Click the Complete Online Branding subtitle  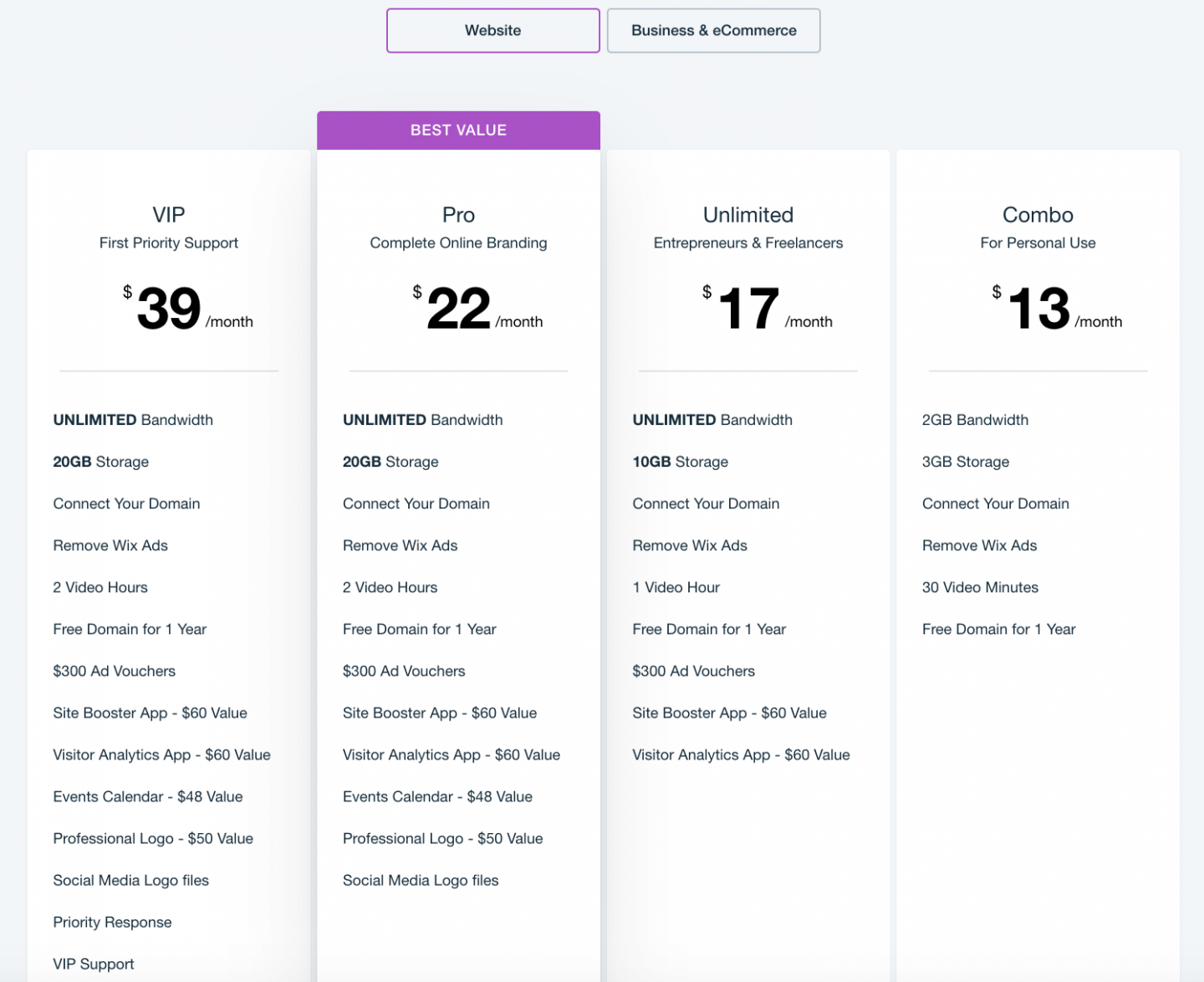(458, 243)
